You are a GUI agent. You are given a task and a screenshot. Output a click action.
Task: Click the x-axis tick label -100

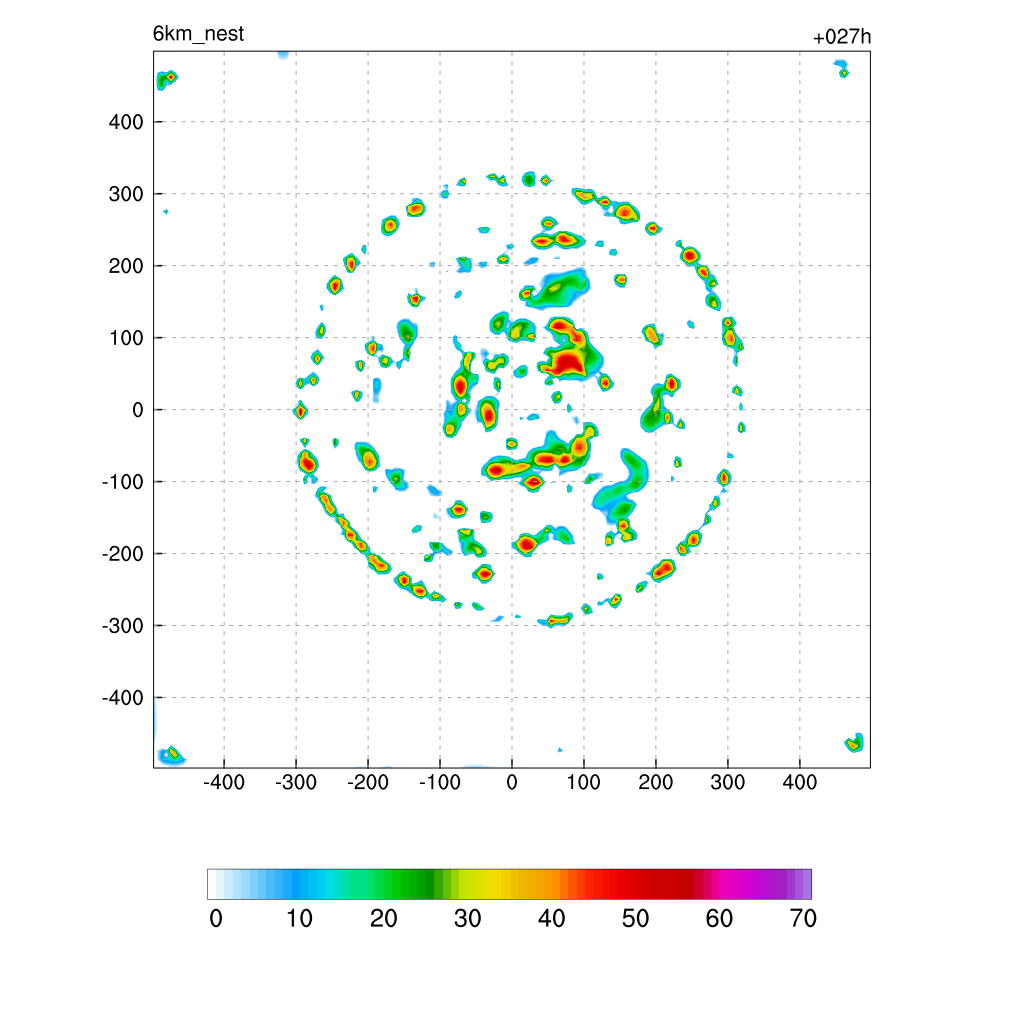pos(440,782)
